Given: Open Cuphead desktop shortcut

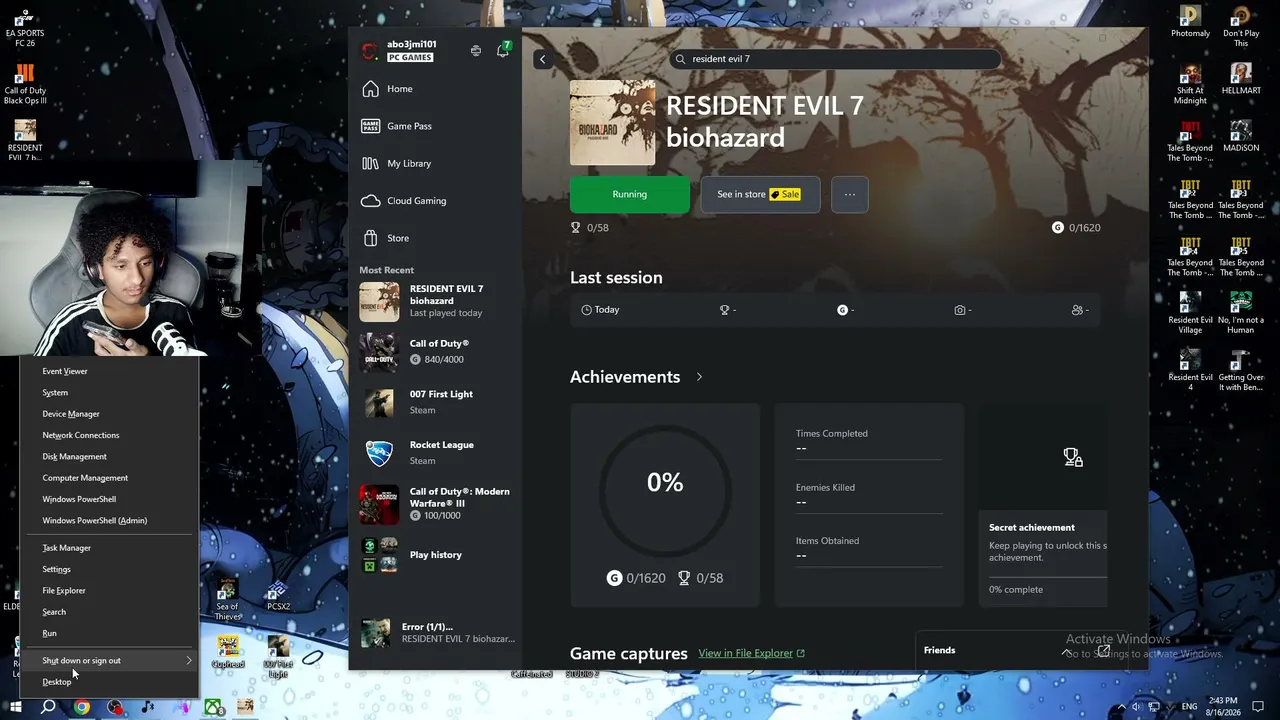Looking at the screenshot, I should pyautogui.click(x=228, y=653).
